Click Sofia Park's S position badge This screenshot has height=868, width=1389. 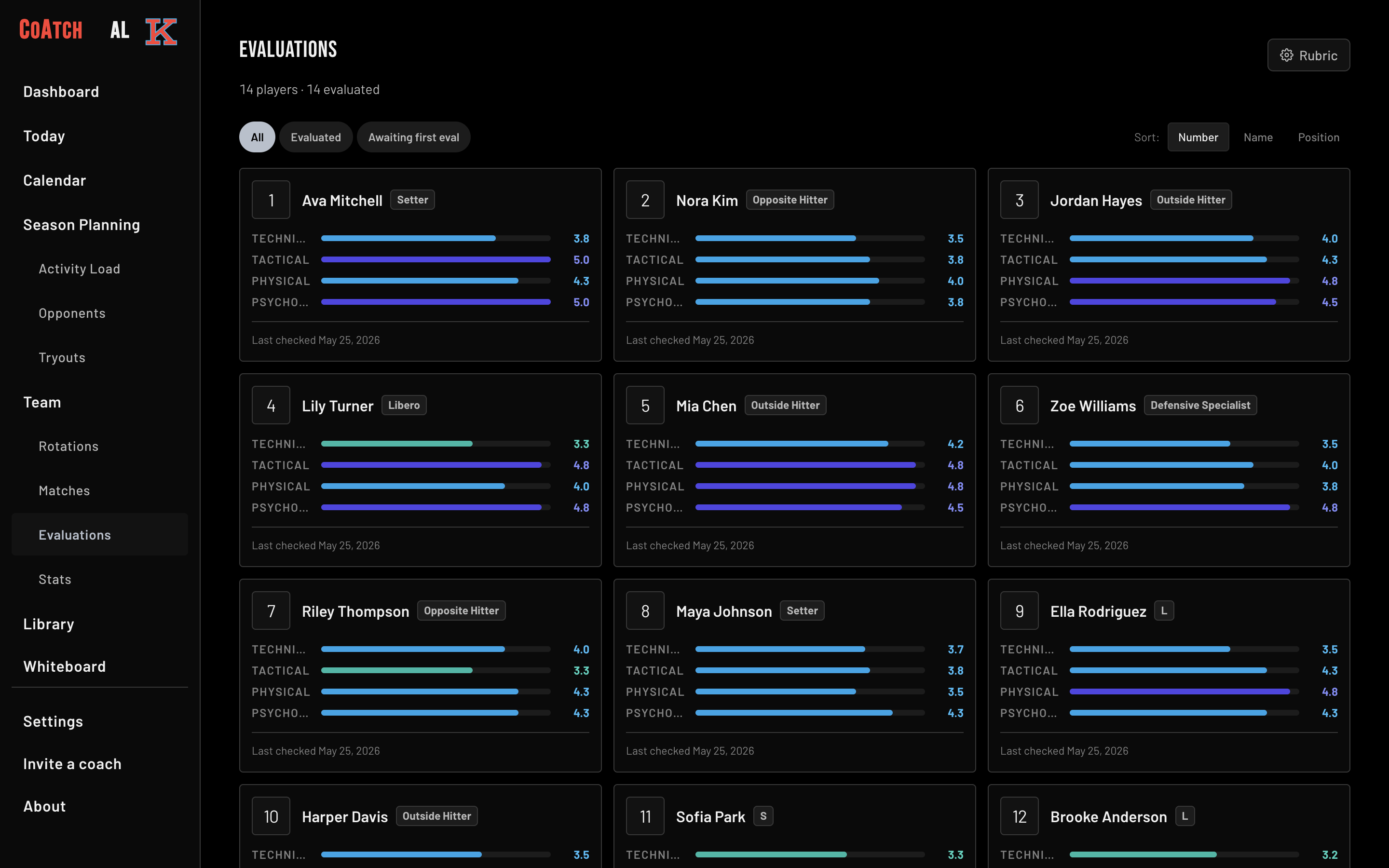[763, 816]
